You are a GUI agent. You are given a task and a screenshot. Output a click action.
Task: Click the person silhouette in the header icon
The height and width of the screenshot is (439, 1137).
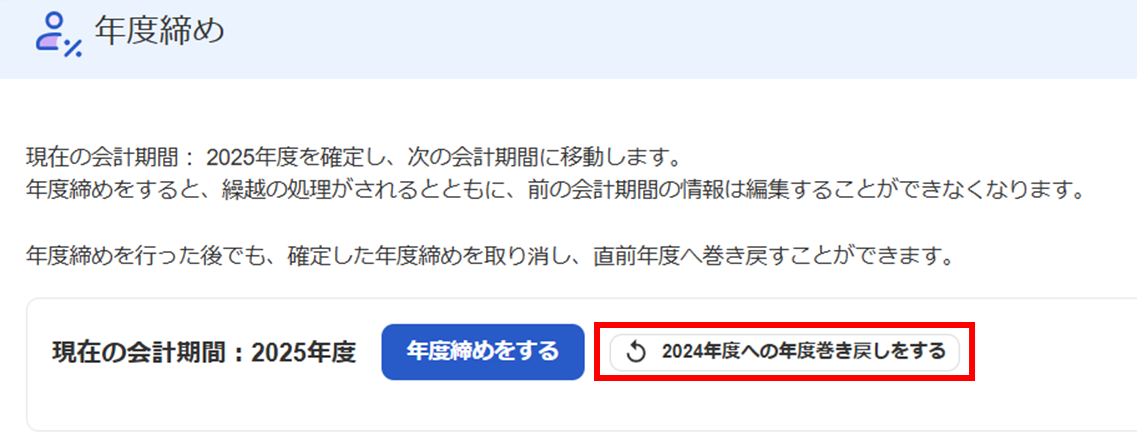coord(50,31)
